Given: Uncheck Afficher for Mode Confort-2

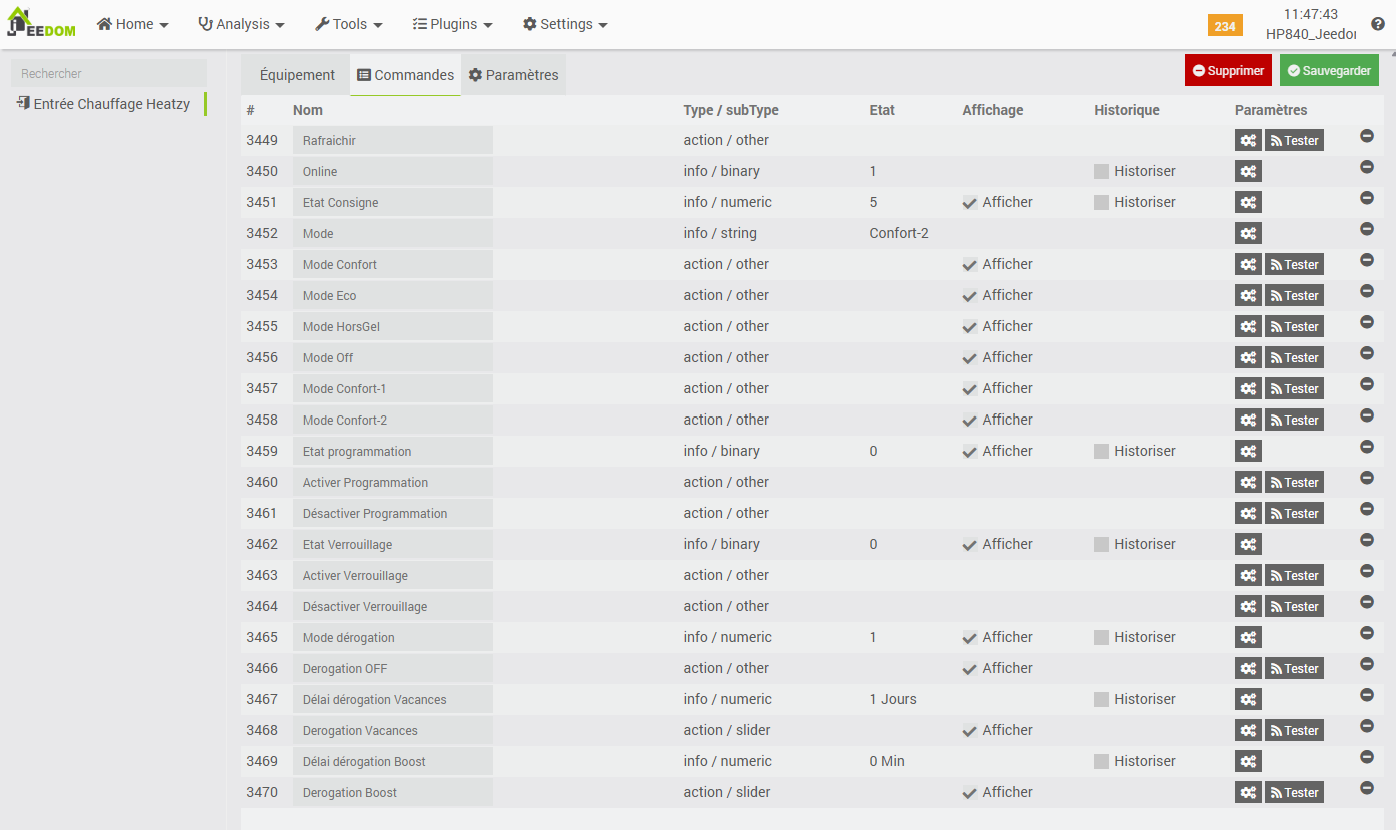Looking at the screenshot, I should (970, 420).
